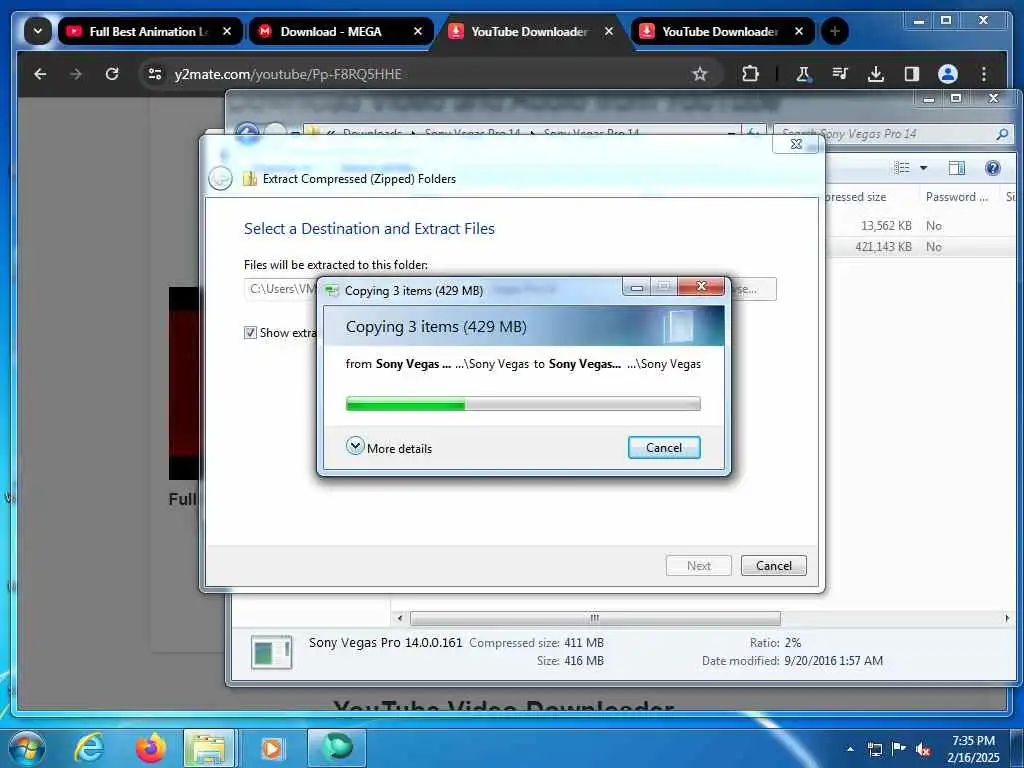Bookmark this page with the star
Image resolution: width=1024 pixels, height=768 pixels.
(700, 74)
